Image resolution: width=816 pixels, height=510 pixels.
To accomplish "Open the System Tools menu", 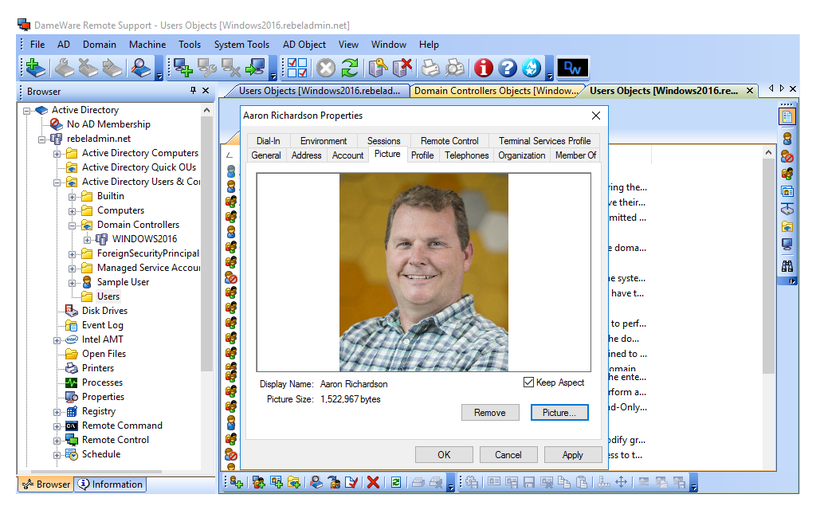I will pyautogui.click(x=241, y=45).
